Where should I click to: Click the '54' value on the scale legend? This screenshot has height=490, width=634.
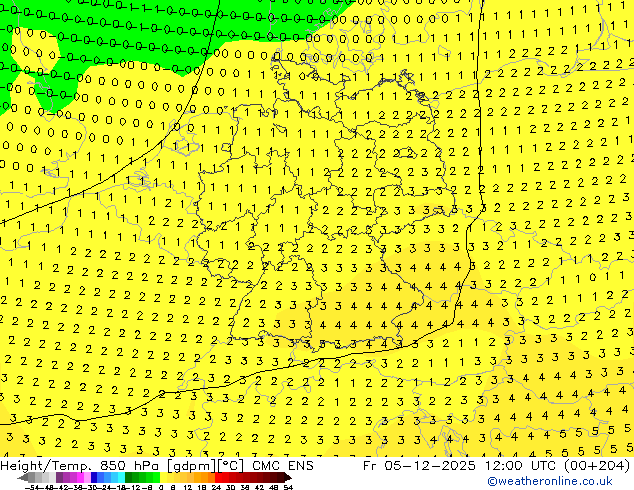[288, 488]
